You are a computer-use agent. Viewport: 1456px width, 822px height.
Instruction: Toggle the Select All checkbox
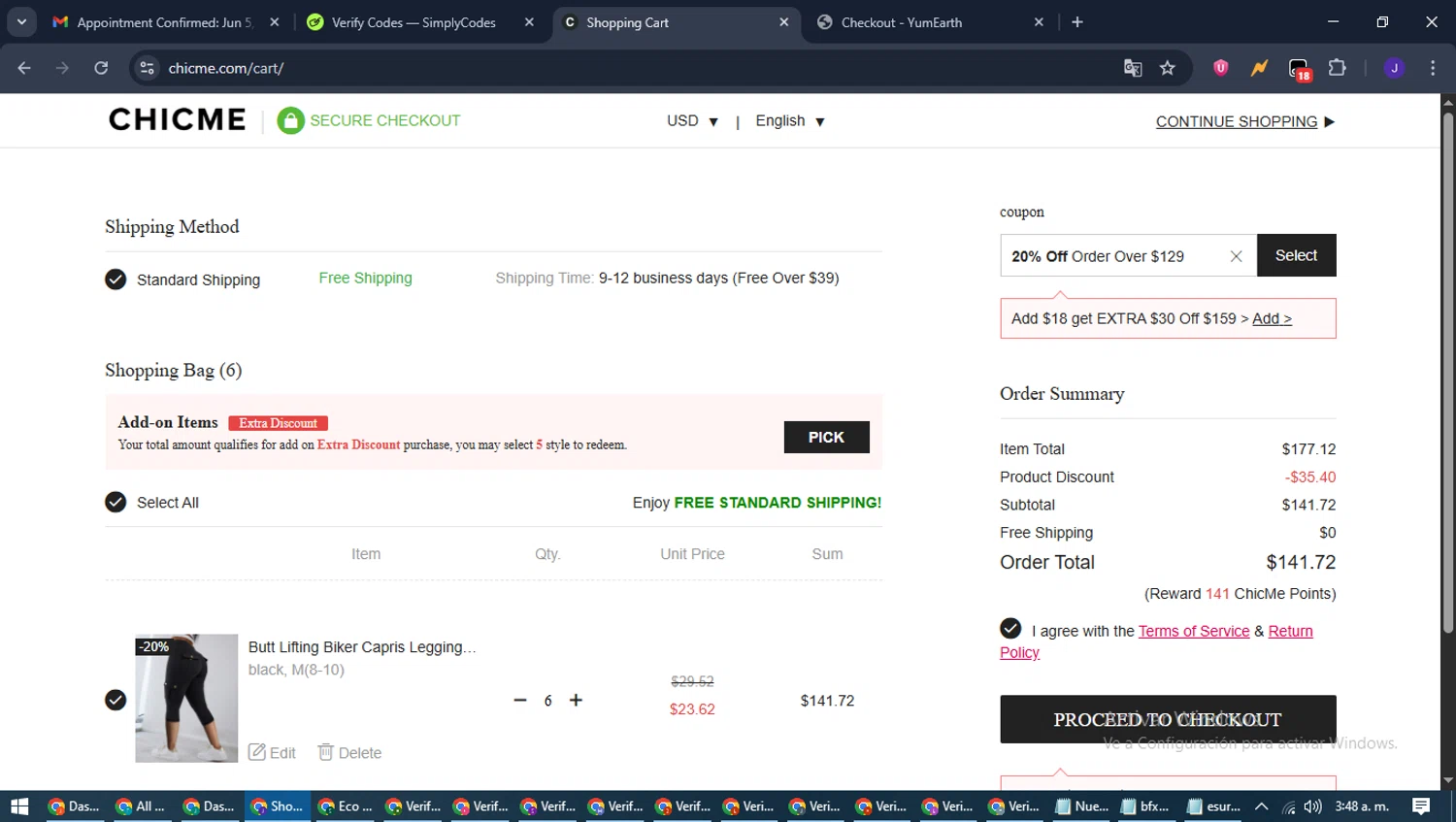tap(116, 502)
